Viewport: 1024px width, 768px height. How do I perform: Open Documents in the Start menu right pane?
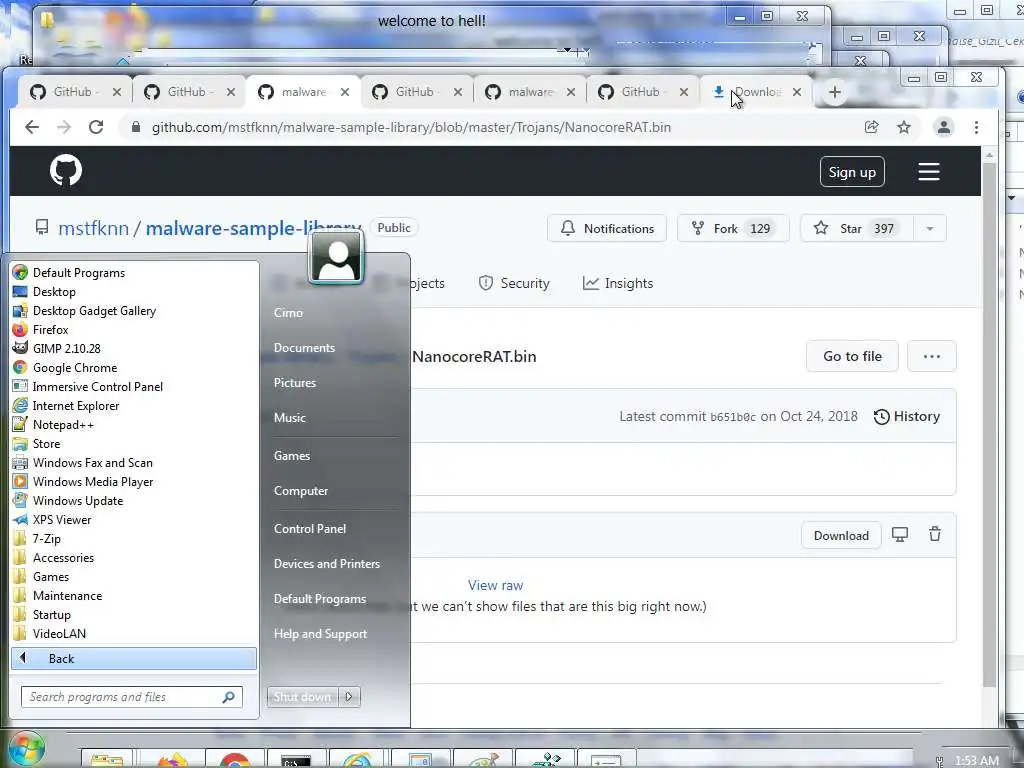pyautogui.click(x=304, y=348)
